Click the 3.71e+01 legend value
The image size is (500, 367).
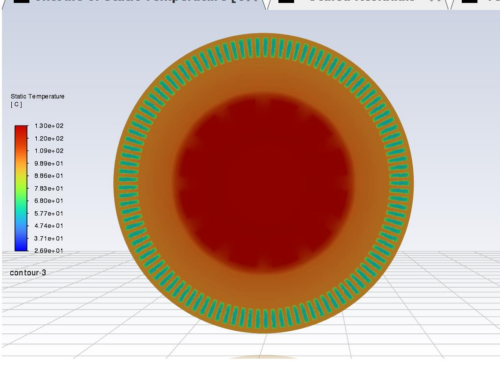[49, 238]
